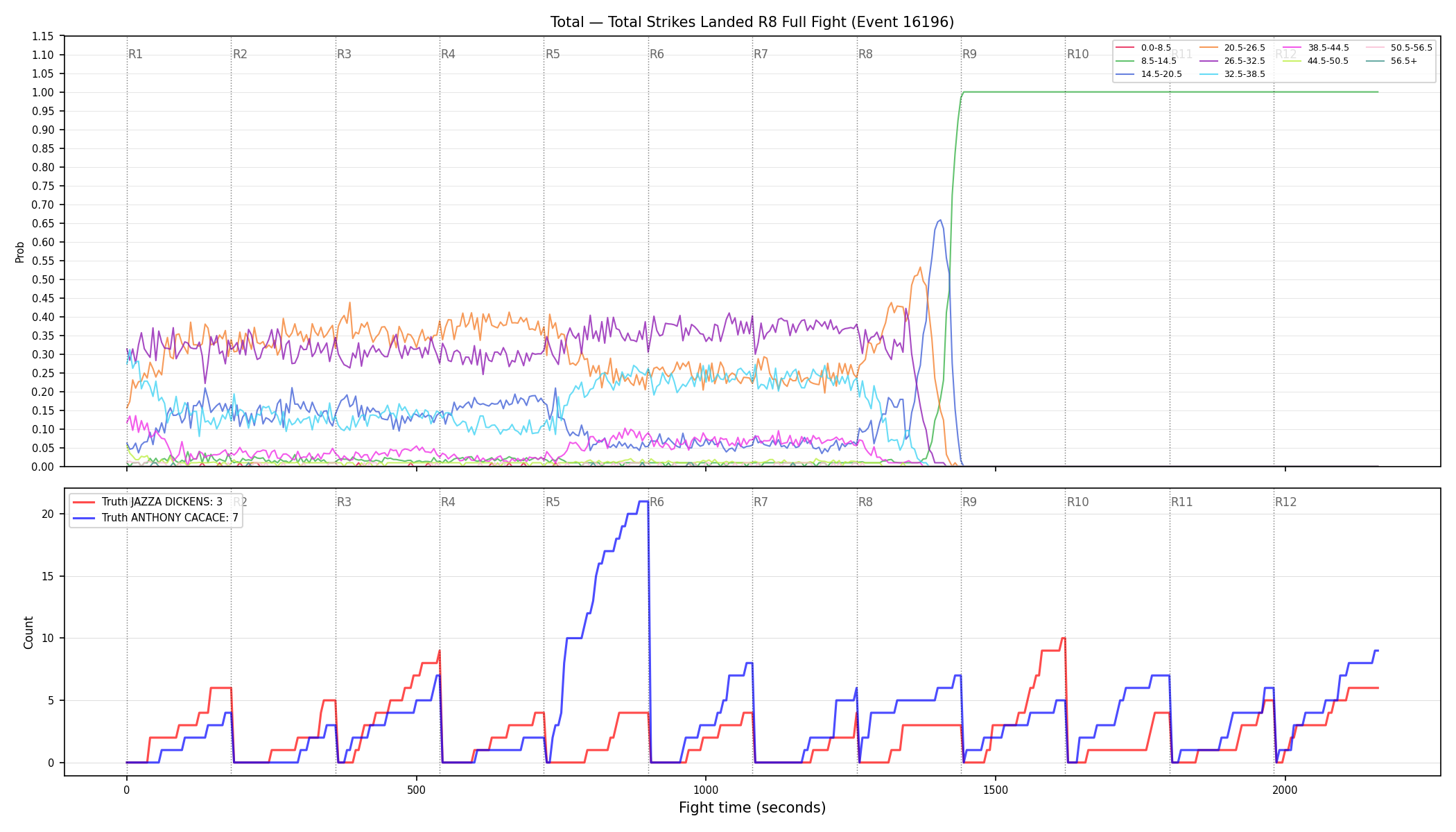Click the R10 round marker in count chart

point(1077,502)
